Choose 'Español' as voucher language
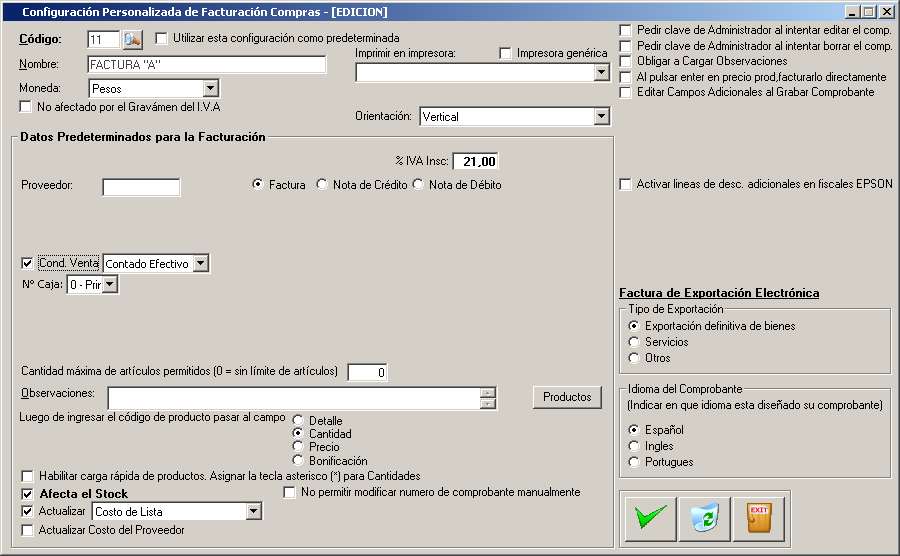This screenshot has height=556, width=900. click(x=634, y=430)
